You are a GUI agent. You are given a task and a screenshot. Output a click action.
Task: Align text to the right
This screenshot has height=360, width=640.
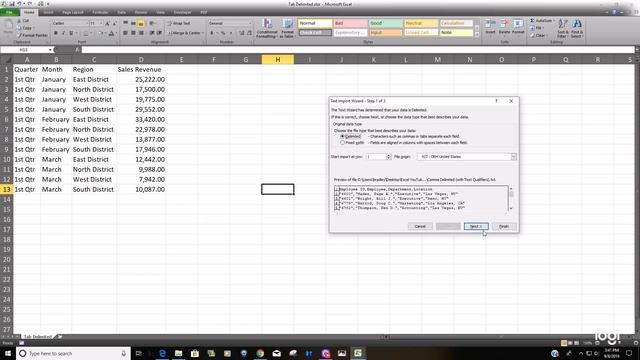click(141, 33)
